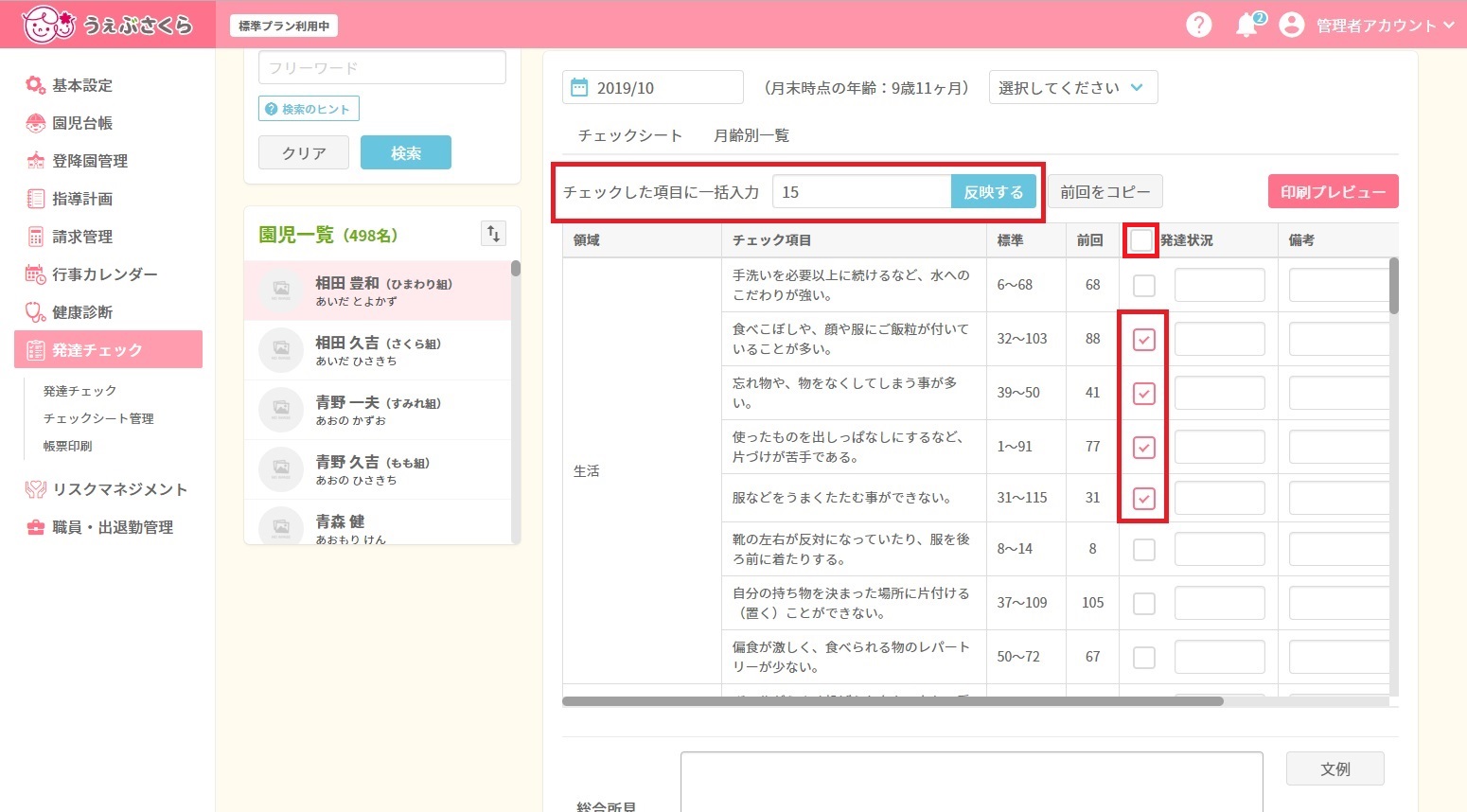Click 発達状況 field for 手洗い row
This screenshot has width=1467, height=812.
[x=1220, y=285]
